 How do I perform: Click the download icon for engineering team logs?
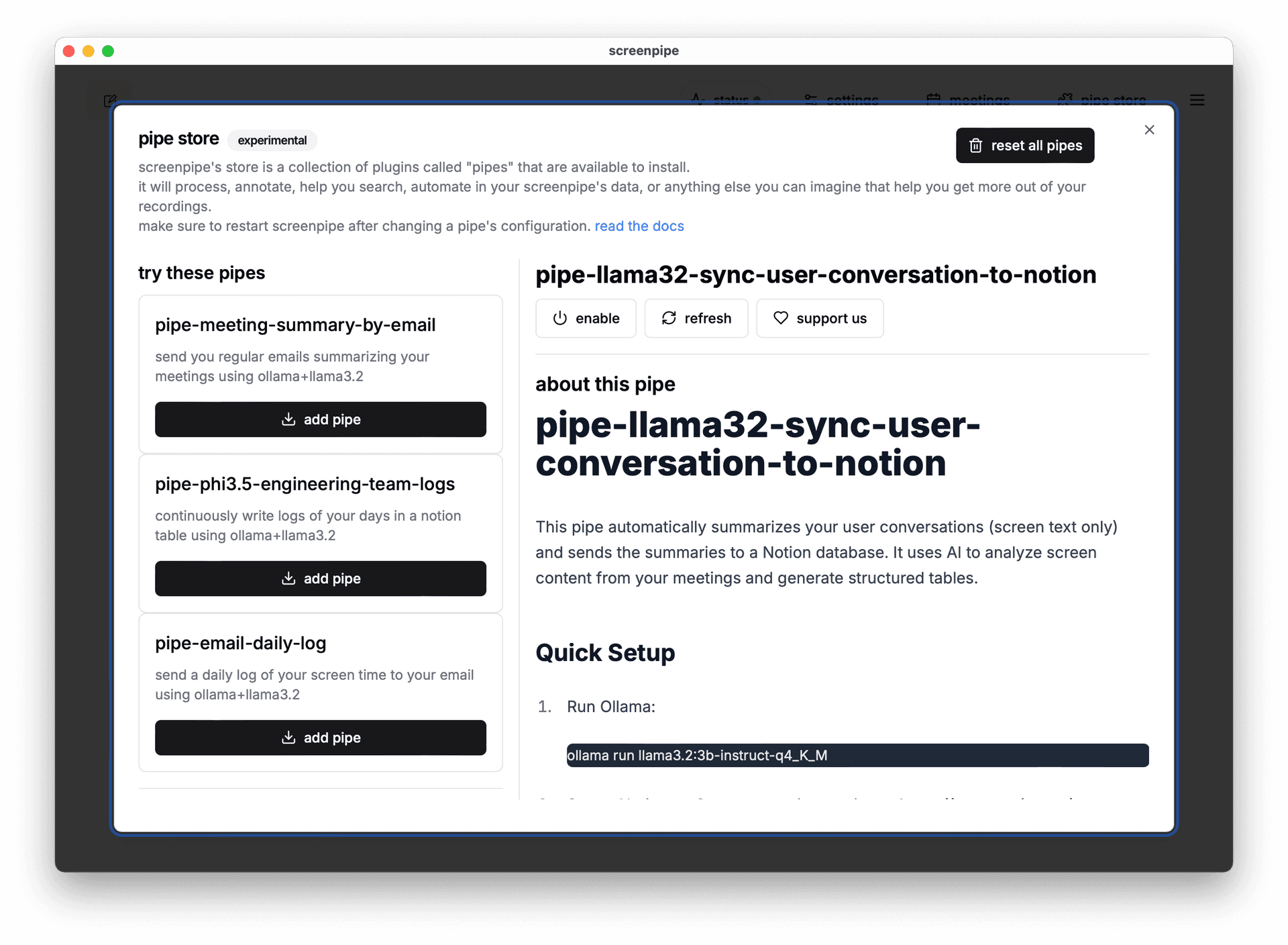pos(289,578)
